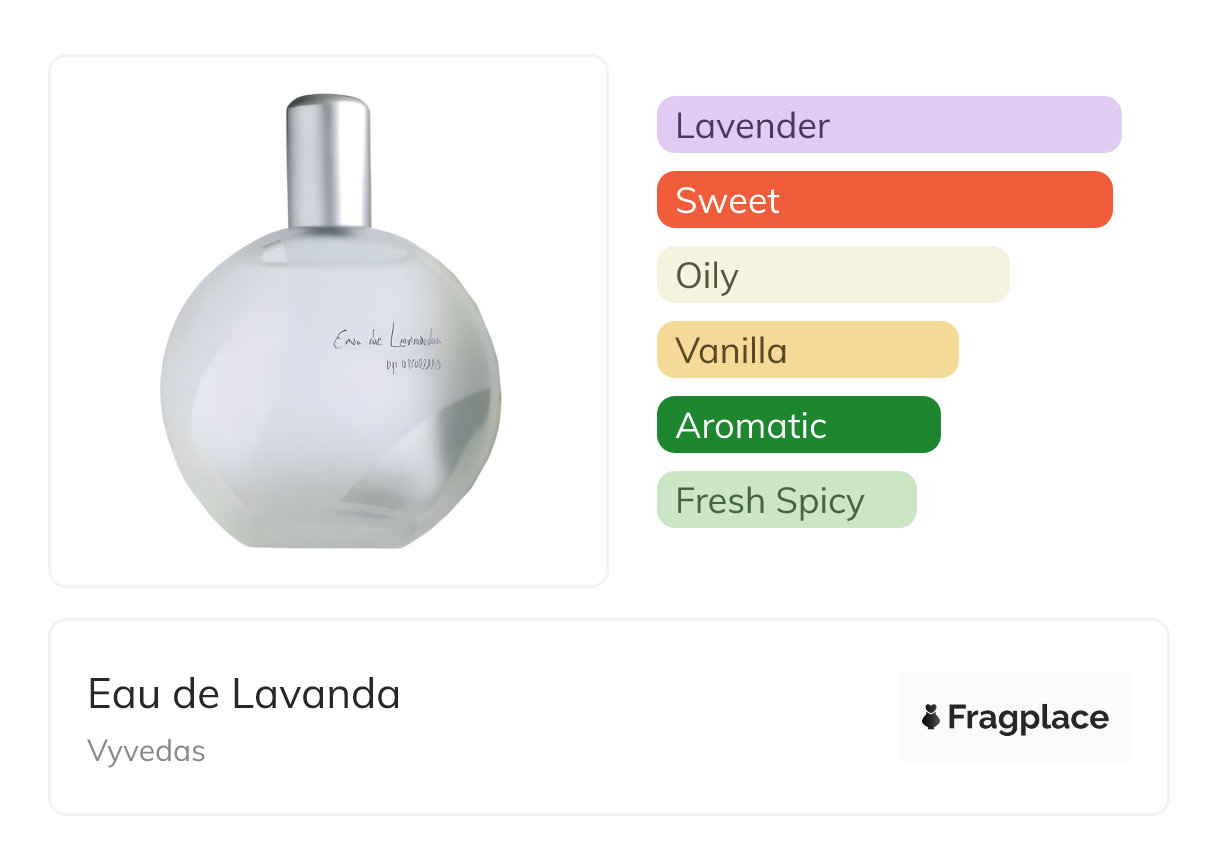Click the "Aromatic" text in the green bar

coord(751,426)
